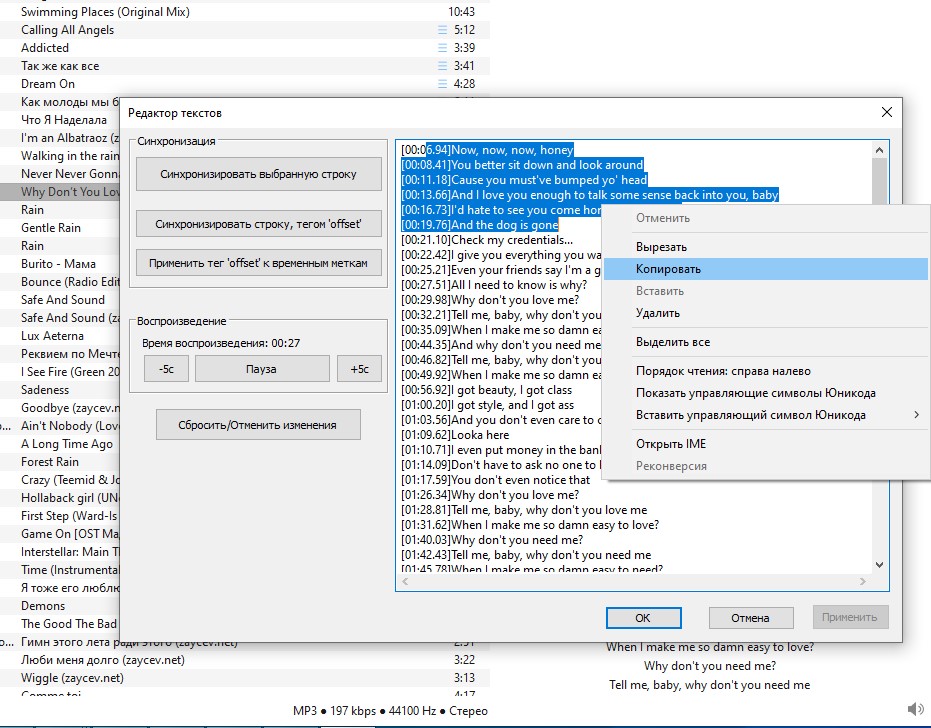
Task: Rewind using the -5с button
Action: (x=166, y=369)
